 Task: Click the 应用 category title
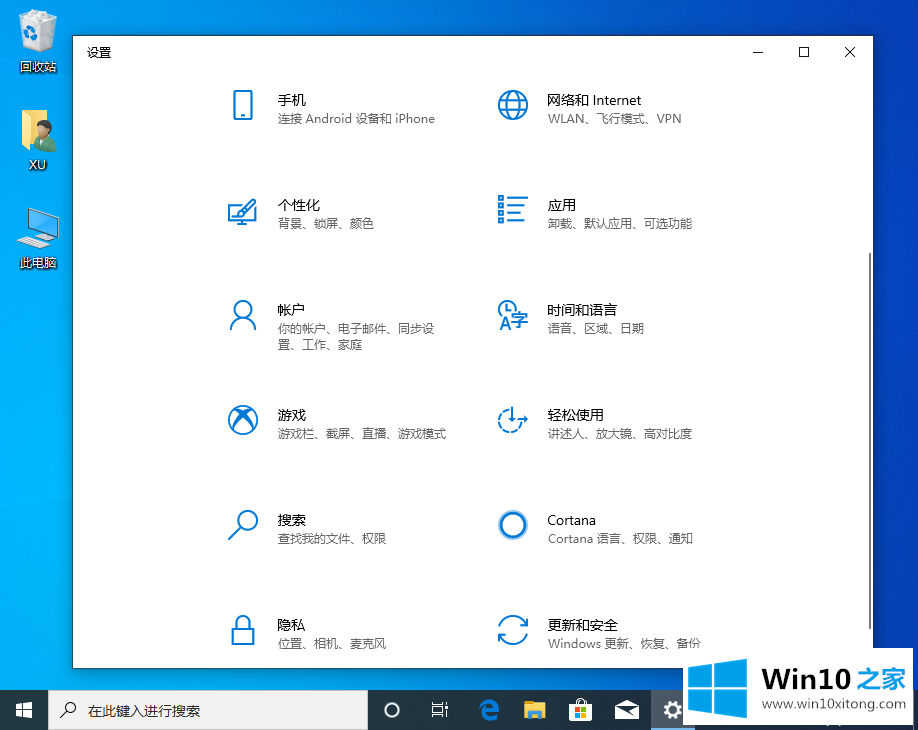click(x=561, y=205)
